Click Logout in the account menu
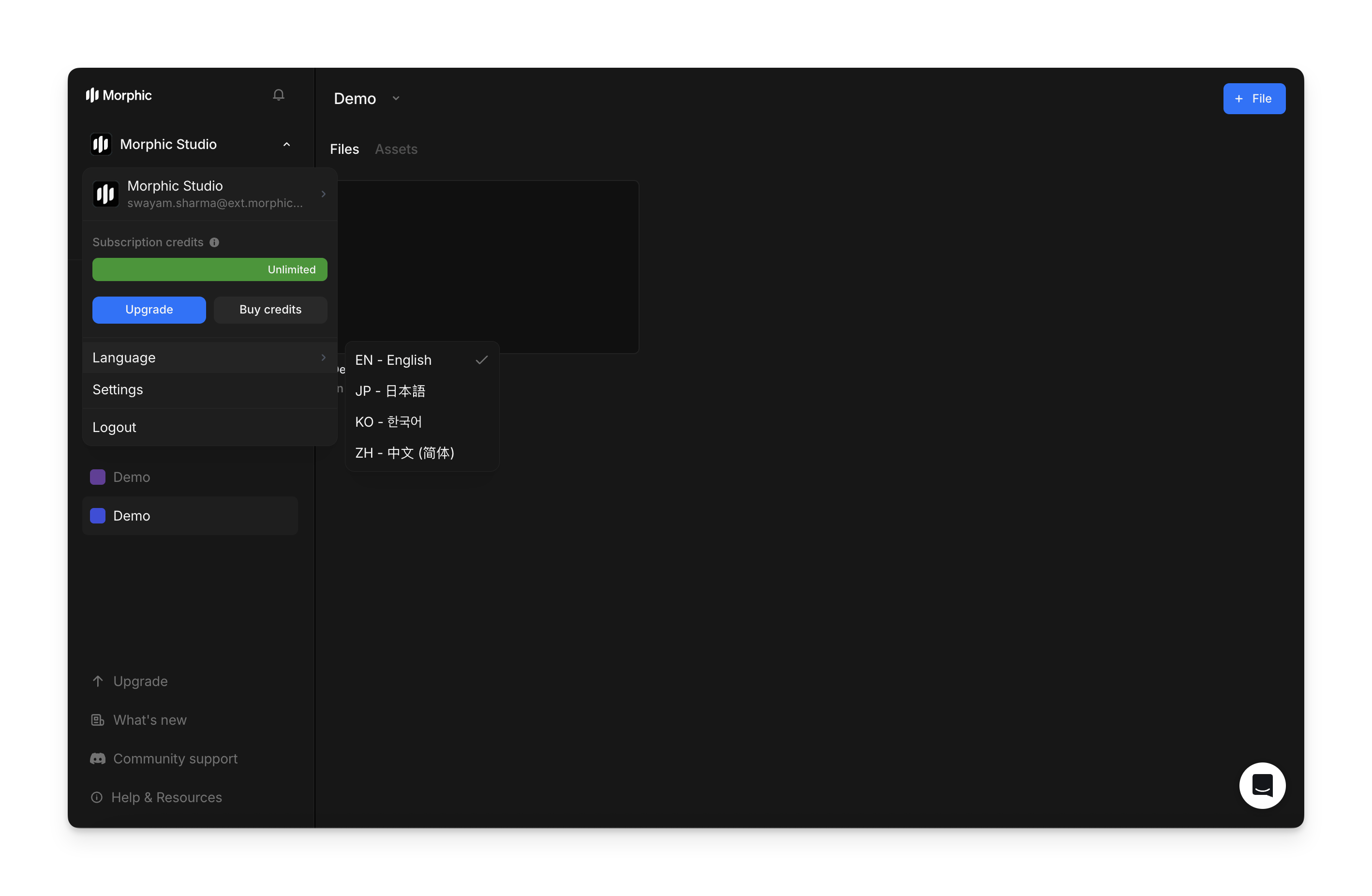 (114, 427)
